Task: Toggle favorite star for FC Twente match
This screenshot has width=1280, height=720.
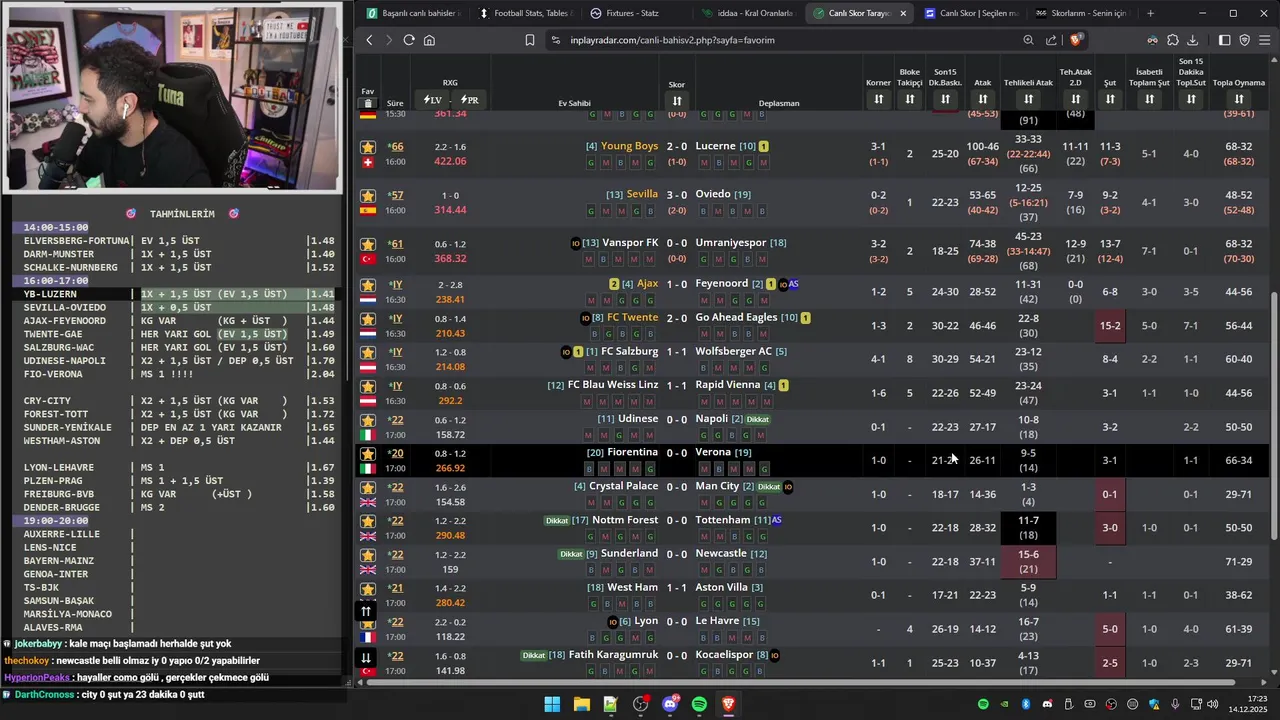Action: 368,319
